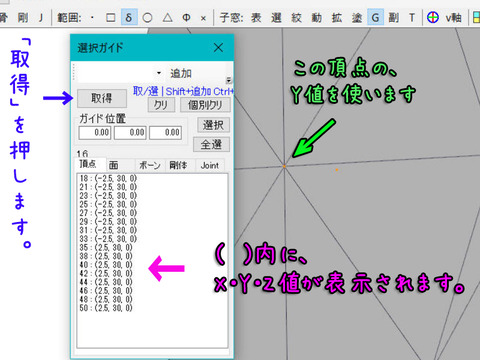Toggle the J joint display button

(x=41, y=17)
